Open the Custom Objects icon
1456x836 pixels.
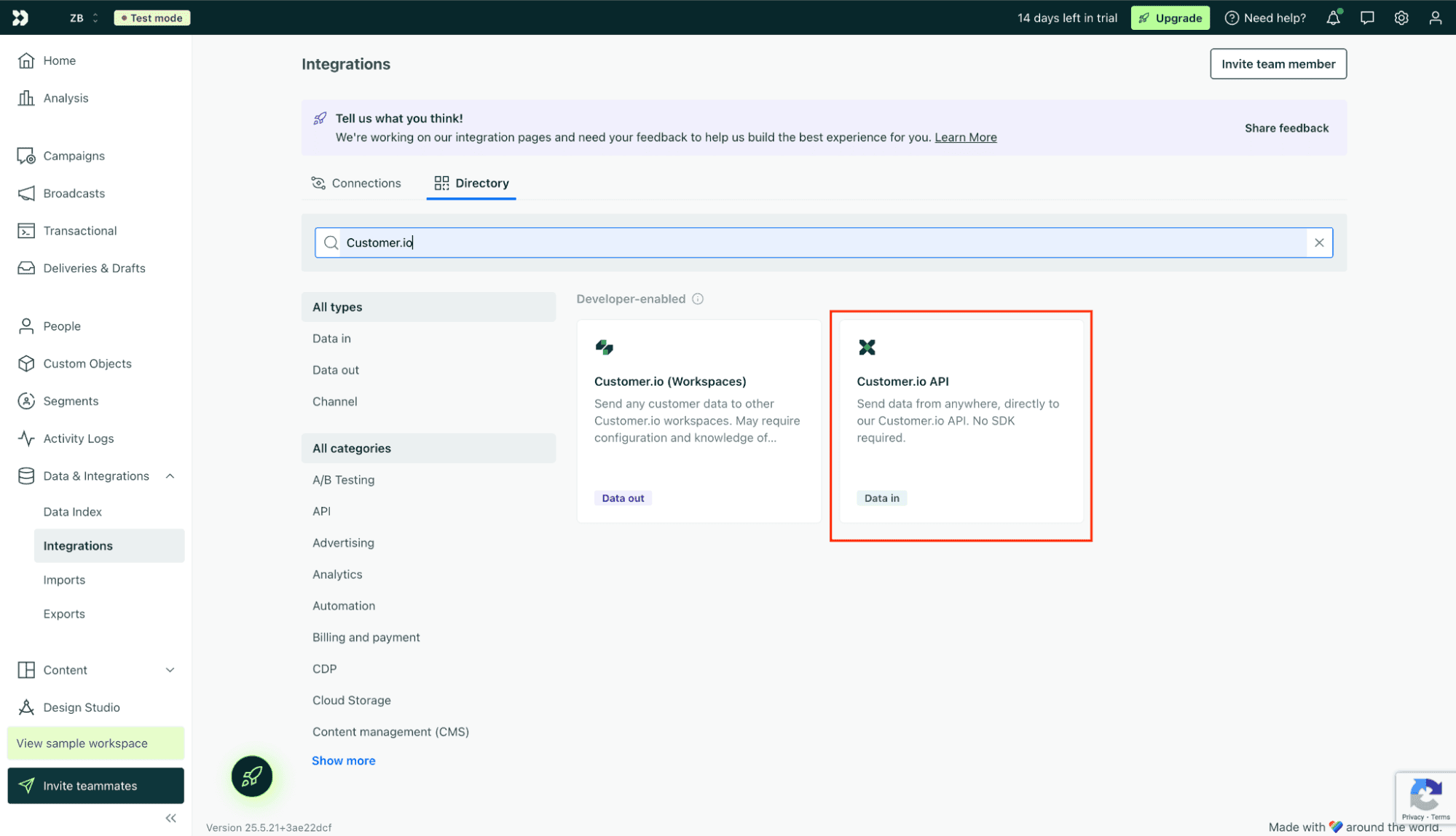point(25,363)
